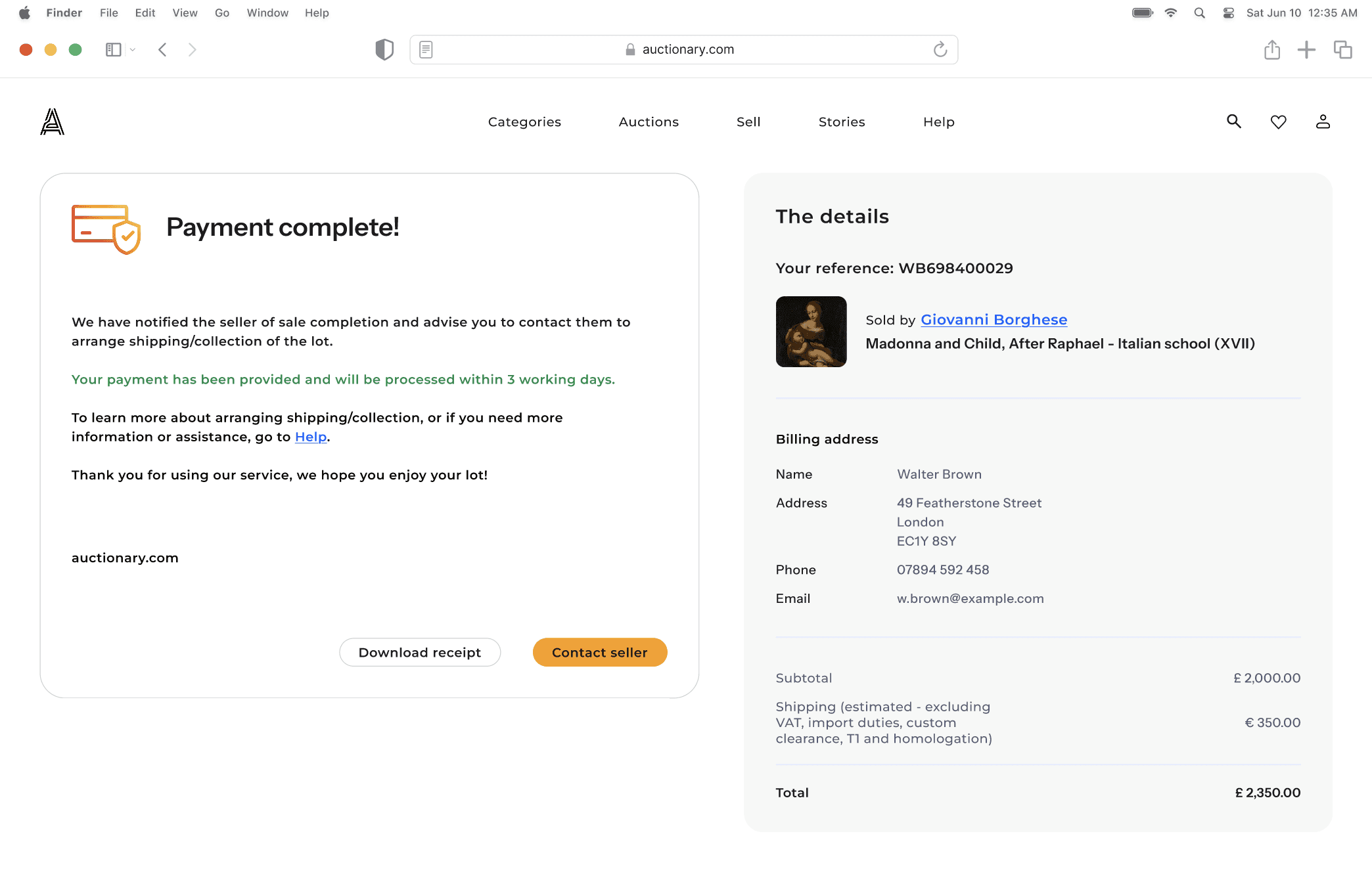This screenshot has width=1372, height=884.
Task: Show the tab overview icon
Action: click(x=1342, y=50)
